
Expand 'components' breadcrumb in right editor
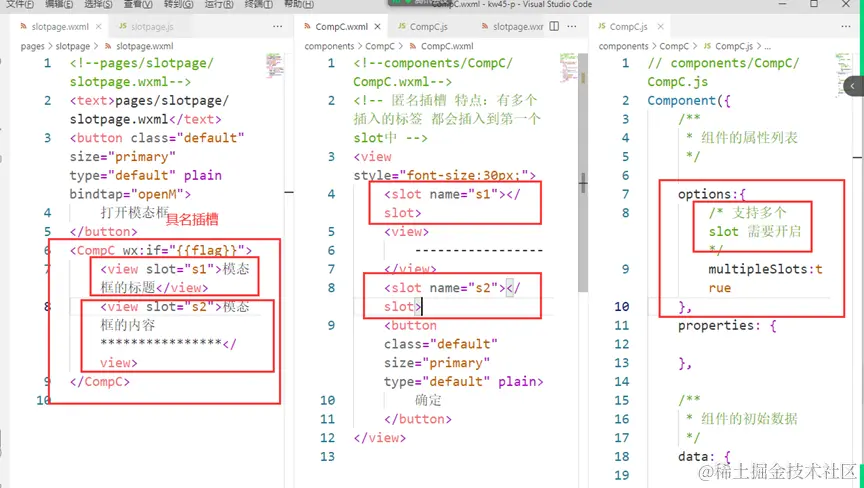click(623, 46)
